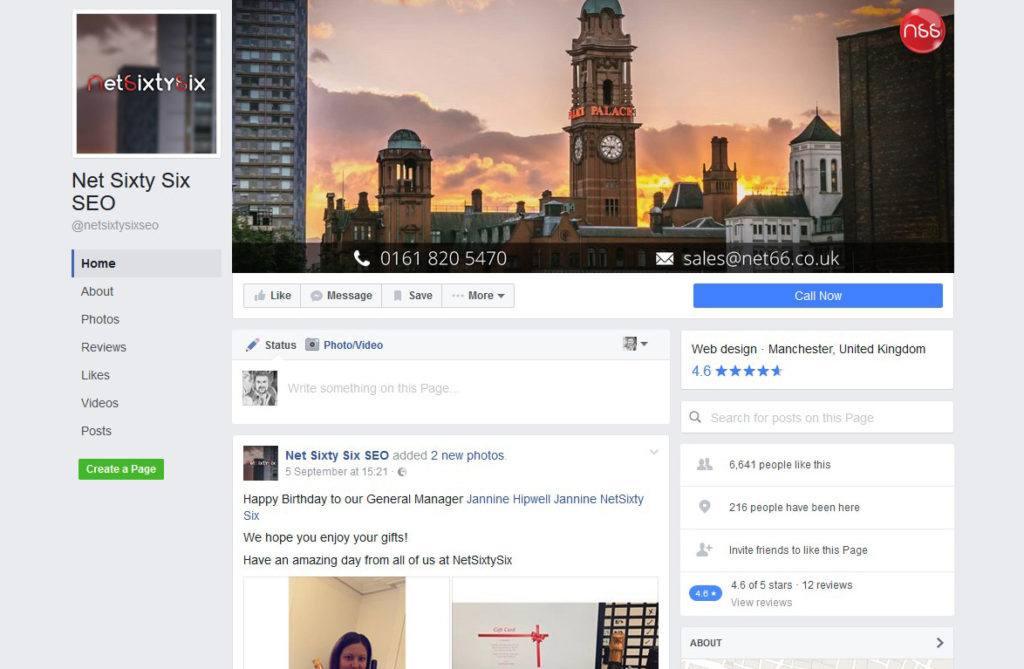The height and width of the screenshot is (669, 1024).
Task: Select Home in the left sidebar
Action: [x=147, y=263]
